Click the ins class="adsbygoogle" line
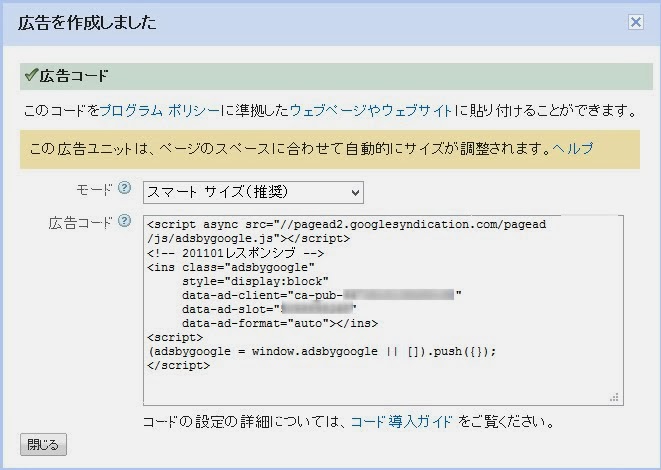661x470 pixels. click(x=231, y=267)
